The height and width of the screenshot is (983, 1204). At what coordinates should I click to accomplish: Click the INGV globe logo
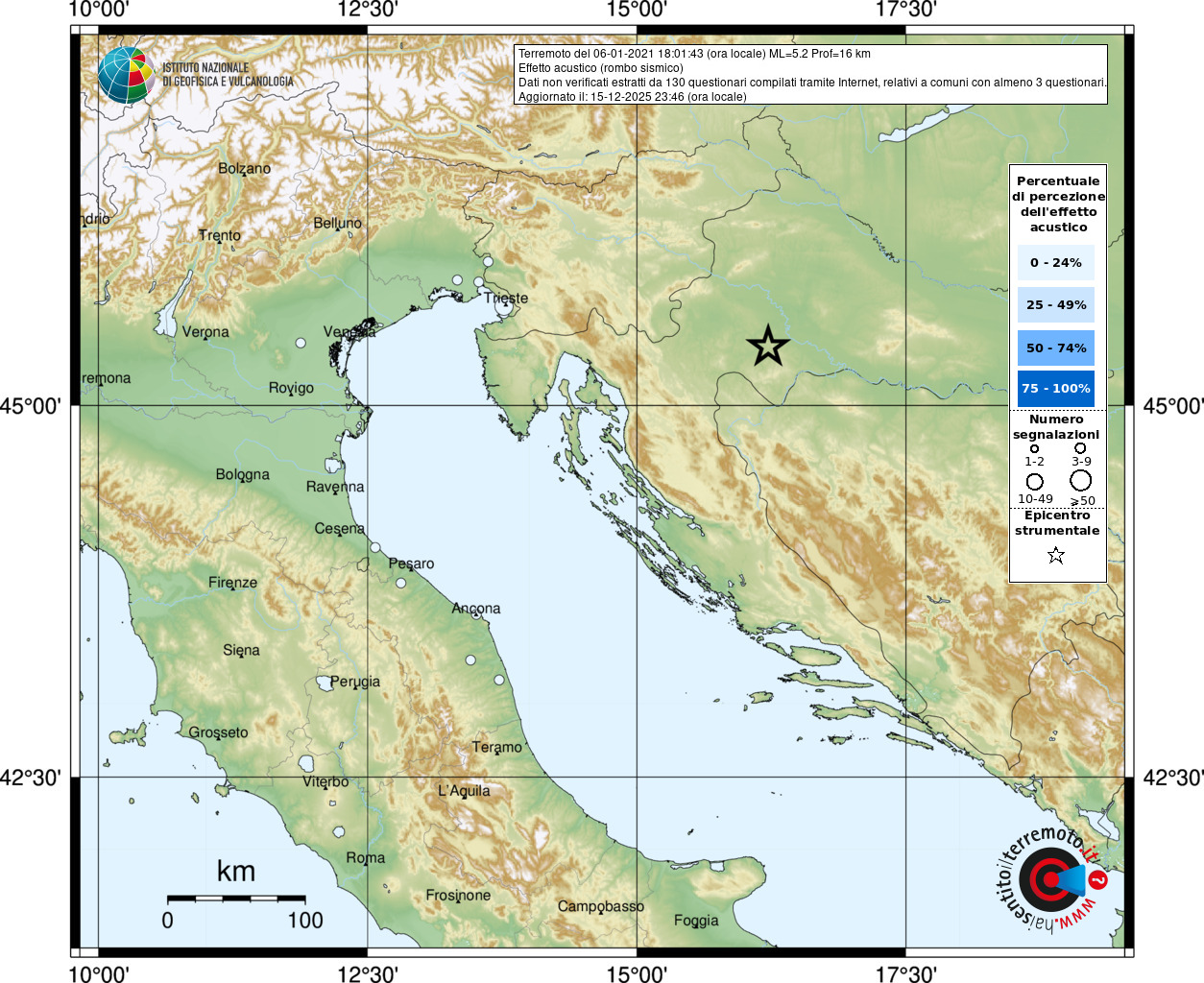point(126,75)
